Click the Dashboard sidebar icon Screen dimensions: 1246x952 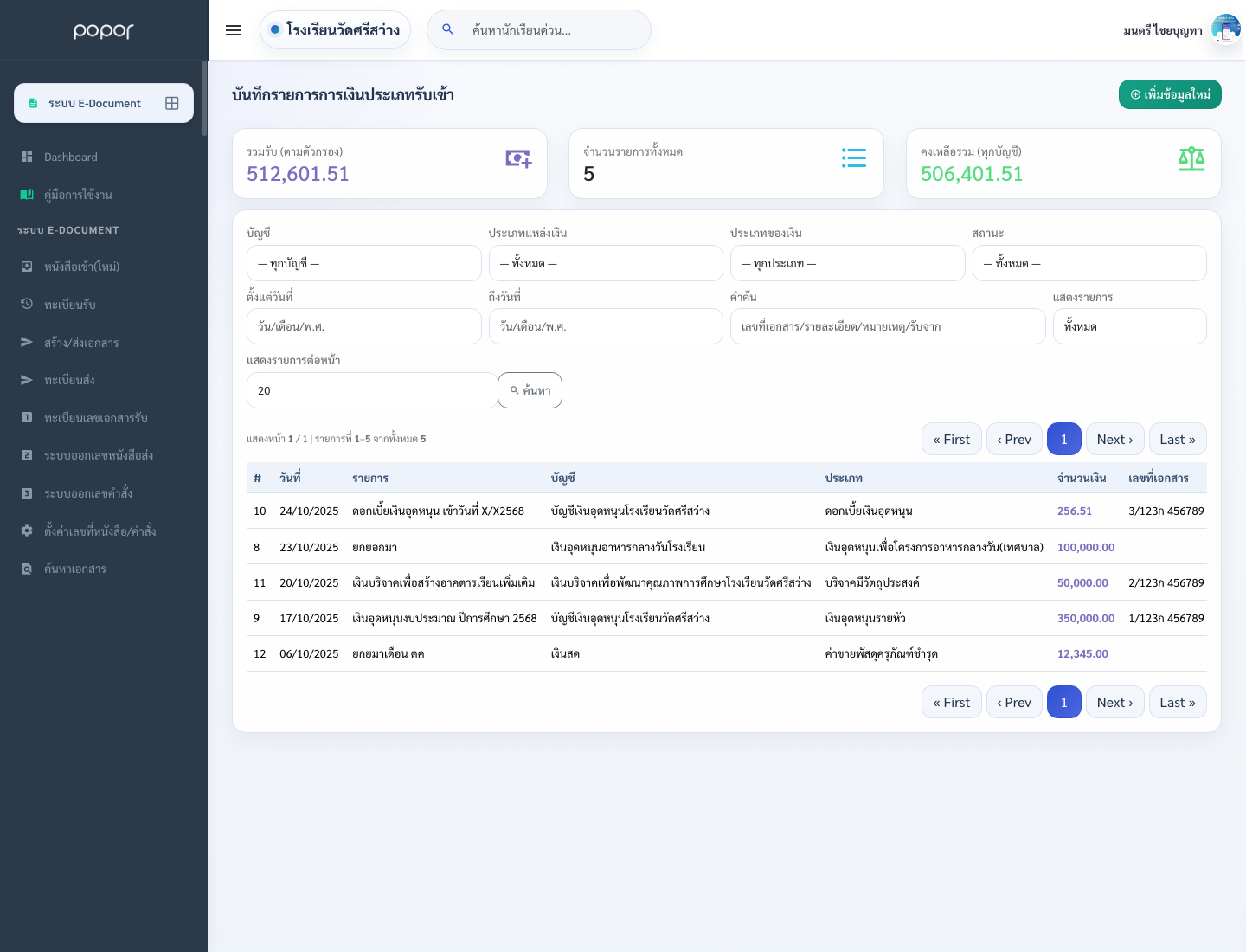pos(27,157)
